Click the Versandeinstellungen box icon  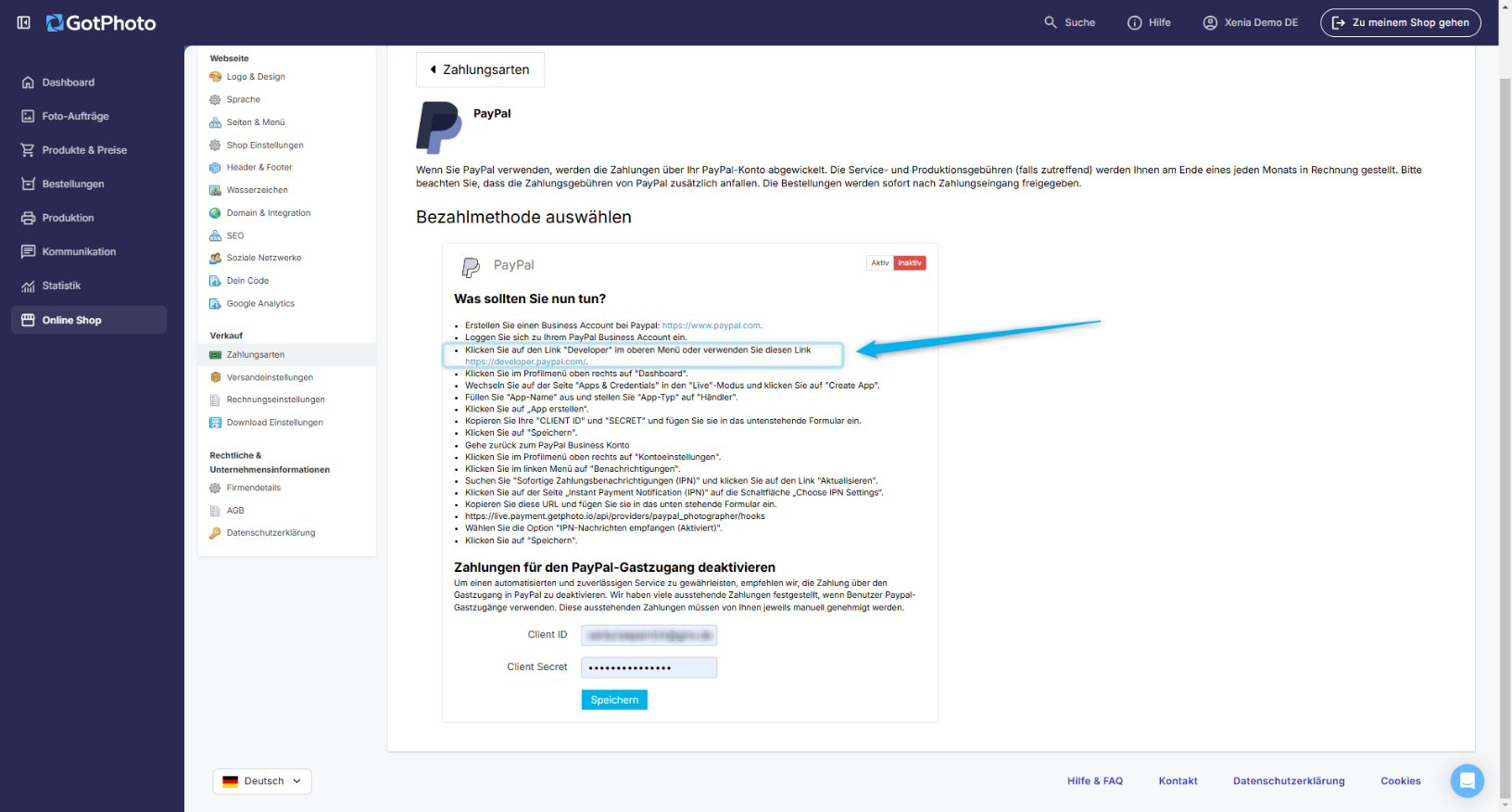click(215, 377)
